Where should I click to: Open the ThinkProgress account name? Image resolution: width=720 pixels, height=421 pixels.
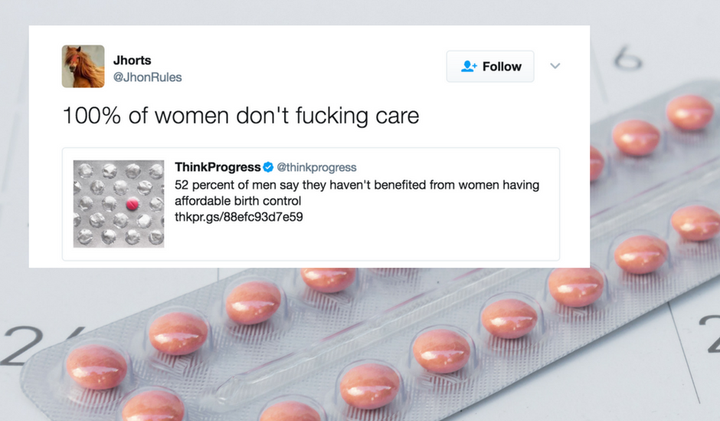(218, 167)
